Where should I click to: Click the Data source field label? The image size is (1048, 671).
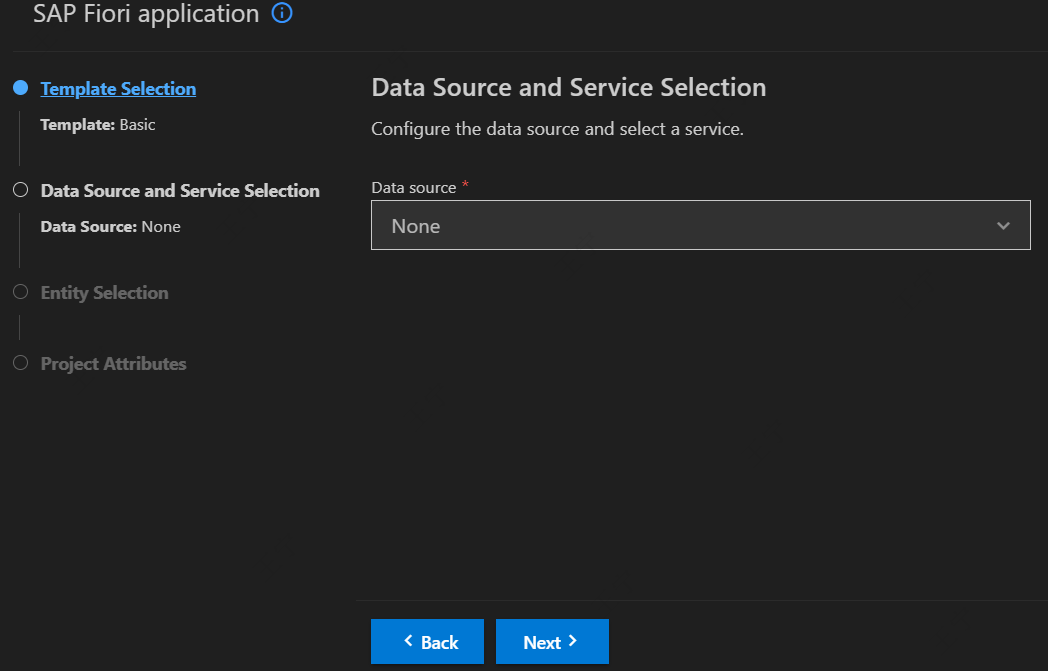tap(413, 188)
